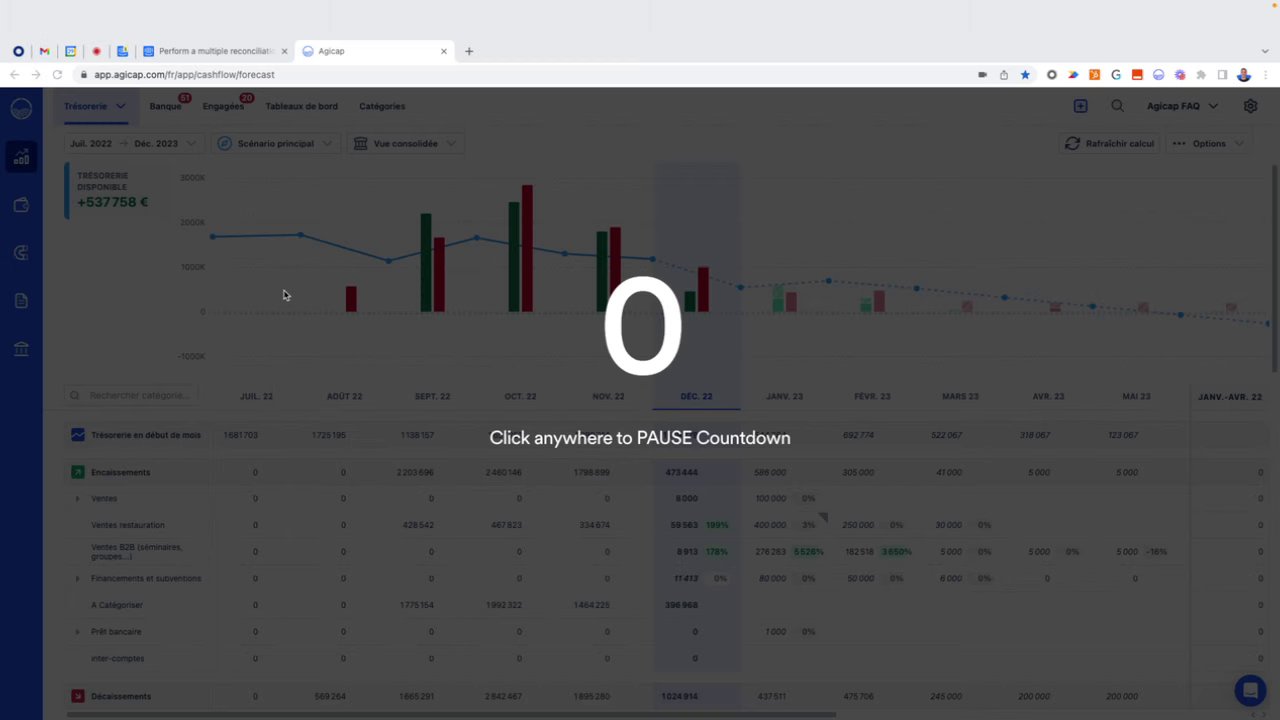Open the wallet icon in the left sidebar

(21, 205)
